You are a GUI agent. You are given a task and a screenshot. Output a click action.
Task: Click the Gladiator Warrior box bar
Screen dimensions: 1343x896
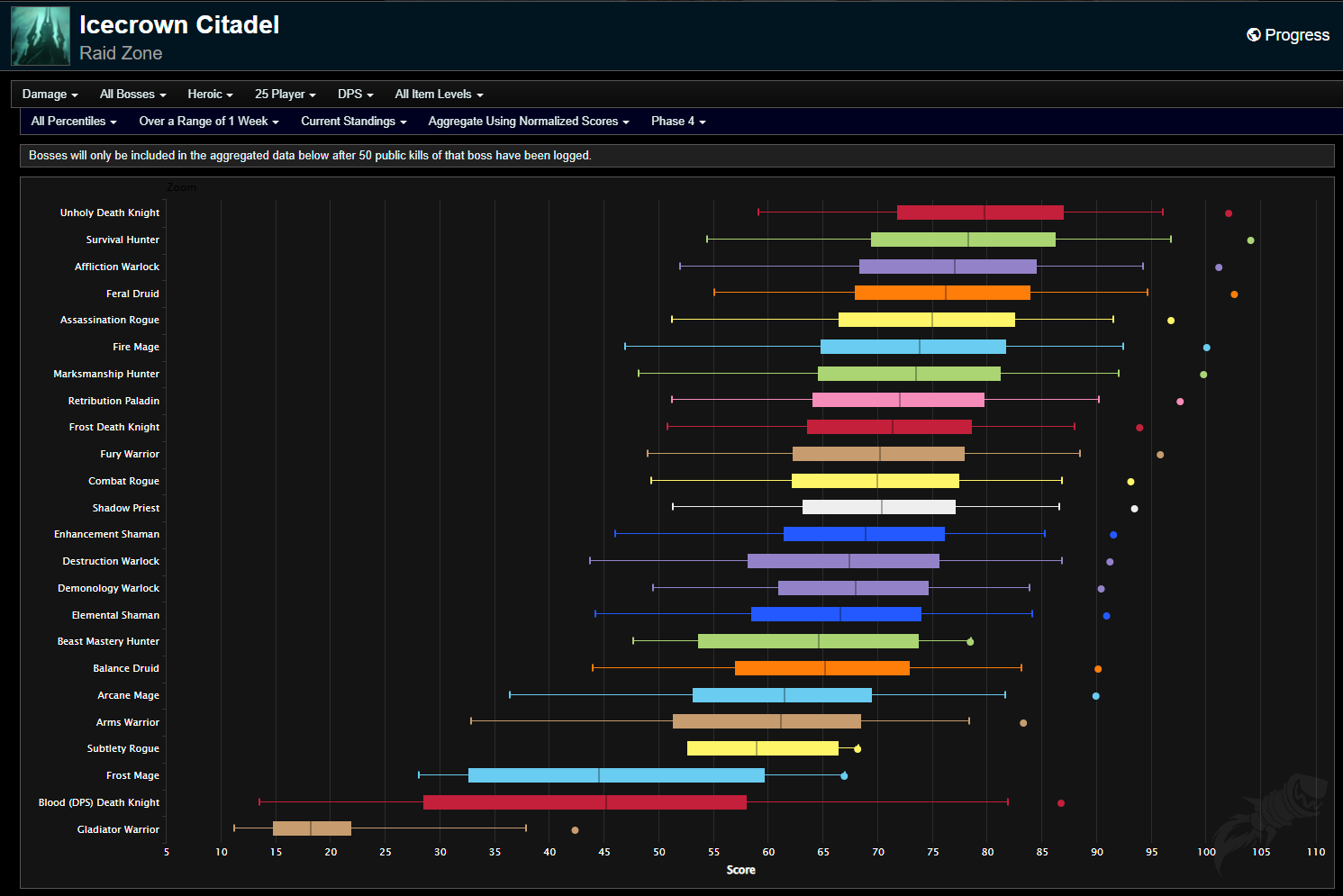312,828
